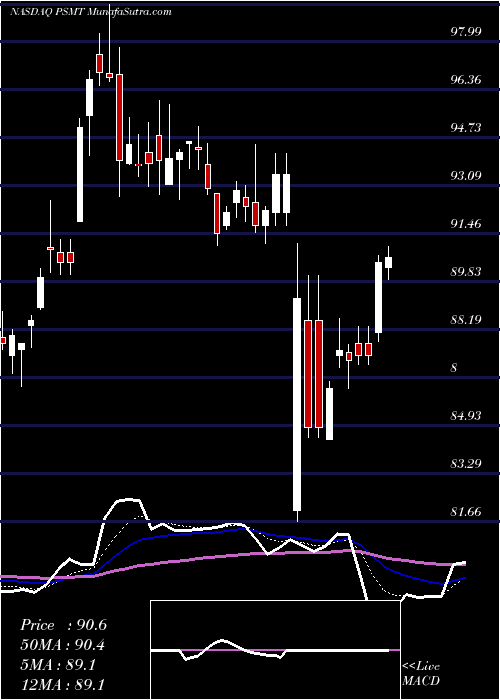Click the 94.73 price axis label
The width and height of the screenshot is (500, 700).
click(466, 128)
